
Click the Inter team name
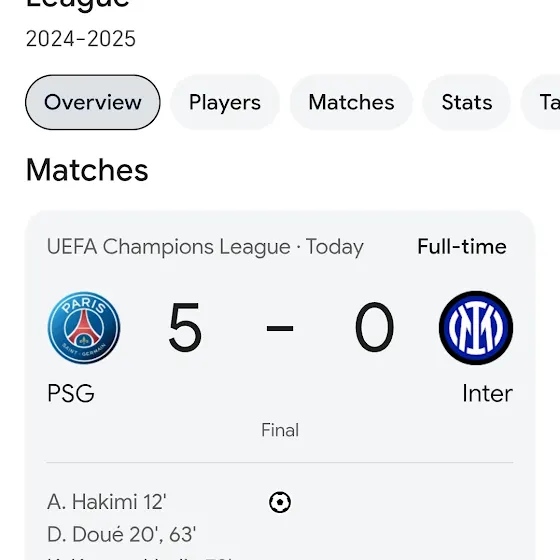[488, 393]
